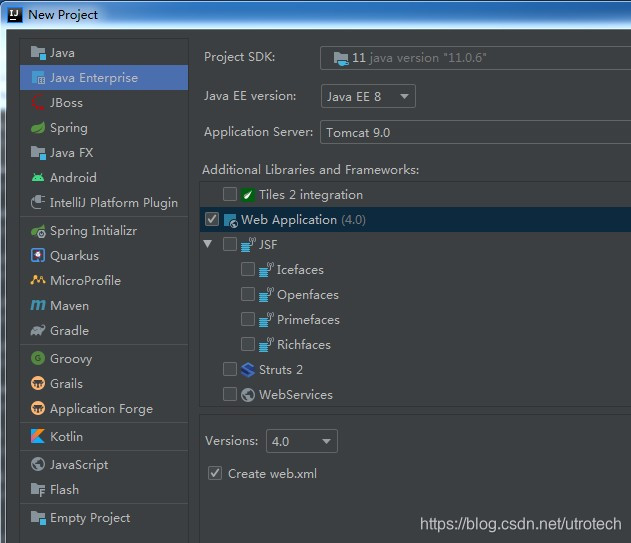Click the JSF label text

pos(268,245)
